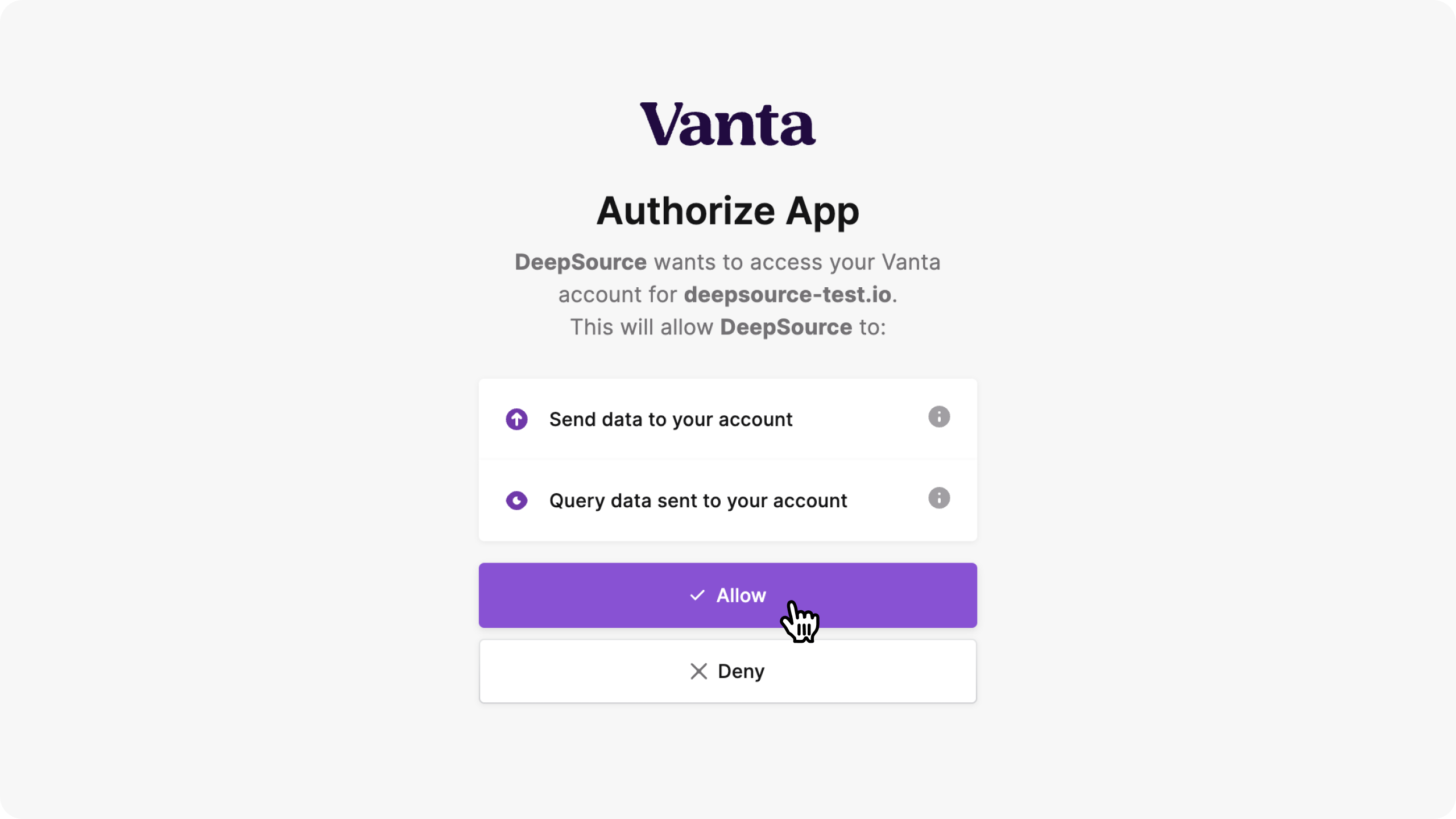Open info tooltip for Send data permission

coord(939,417)
